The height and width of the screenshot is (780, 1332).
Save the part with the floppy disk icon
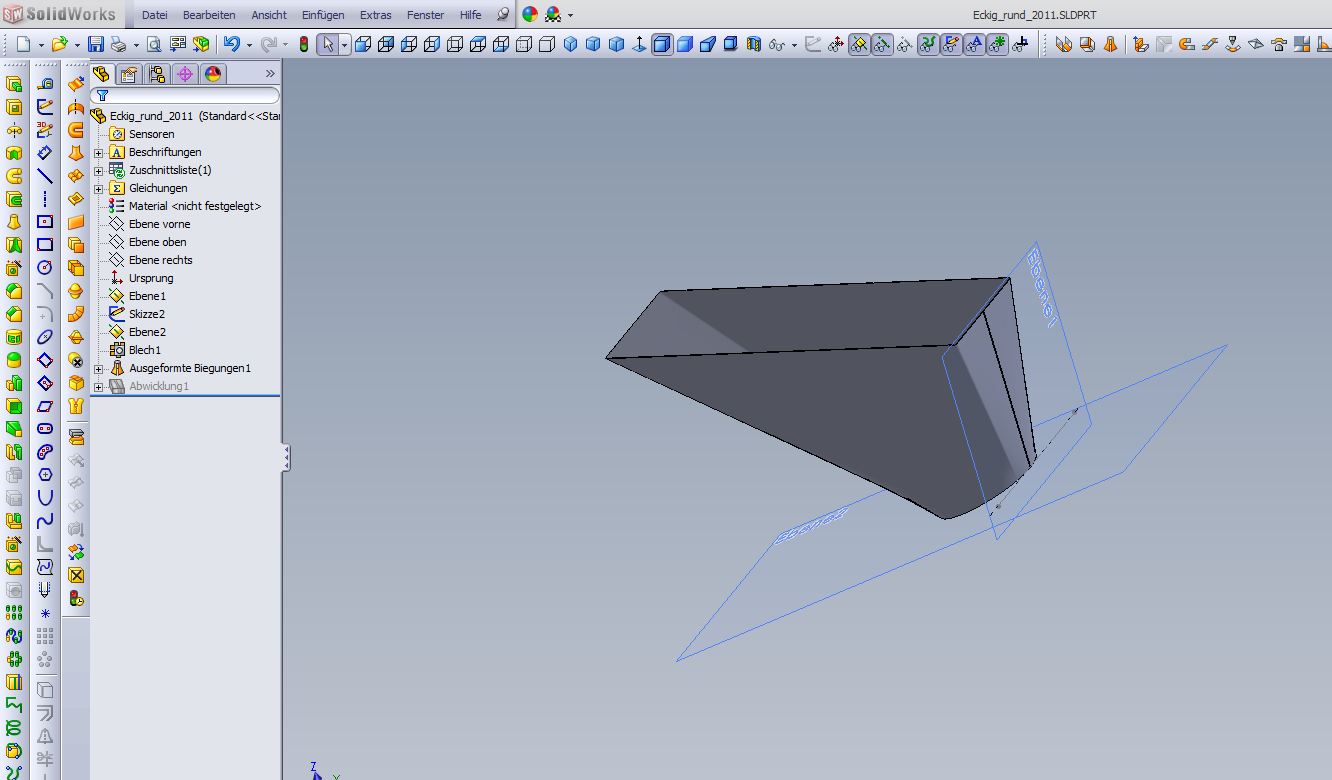point(96,44)
